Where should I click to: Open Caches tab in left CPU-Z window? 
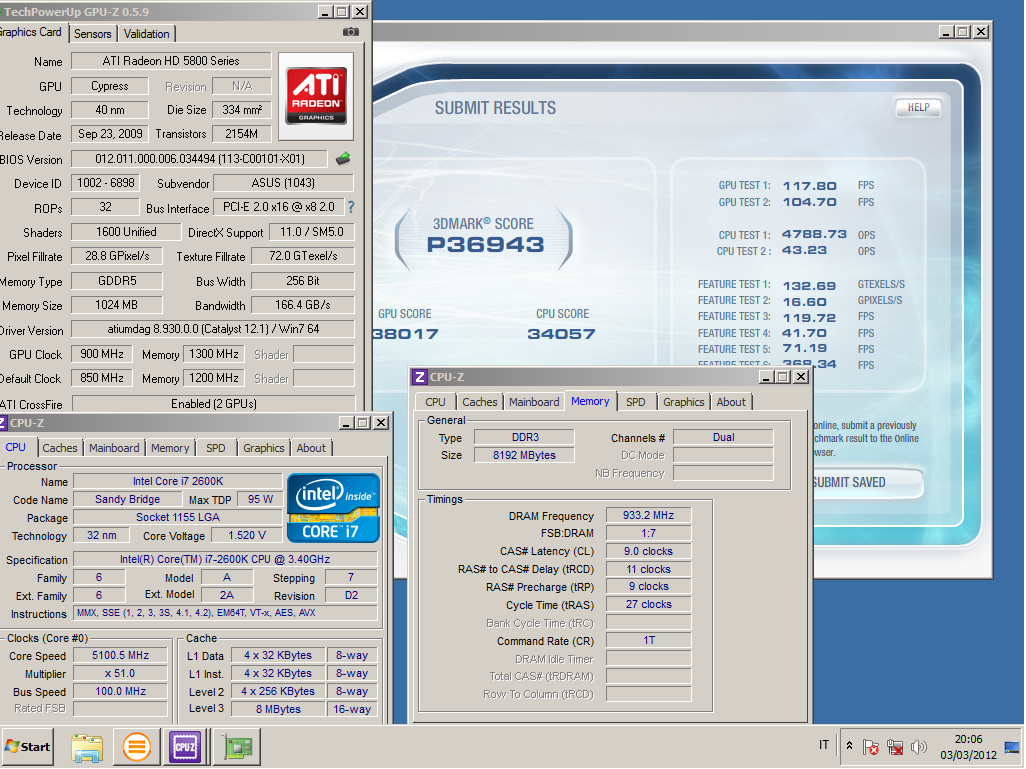tap(60, 448)
